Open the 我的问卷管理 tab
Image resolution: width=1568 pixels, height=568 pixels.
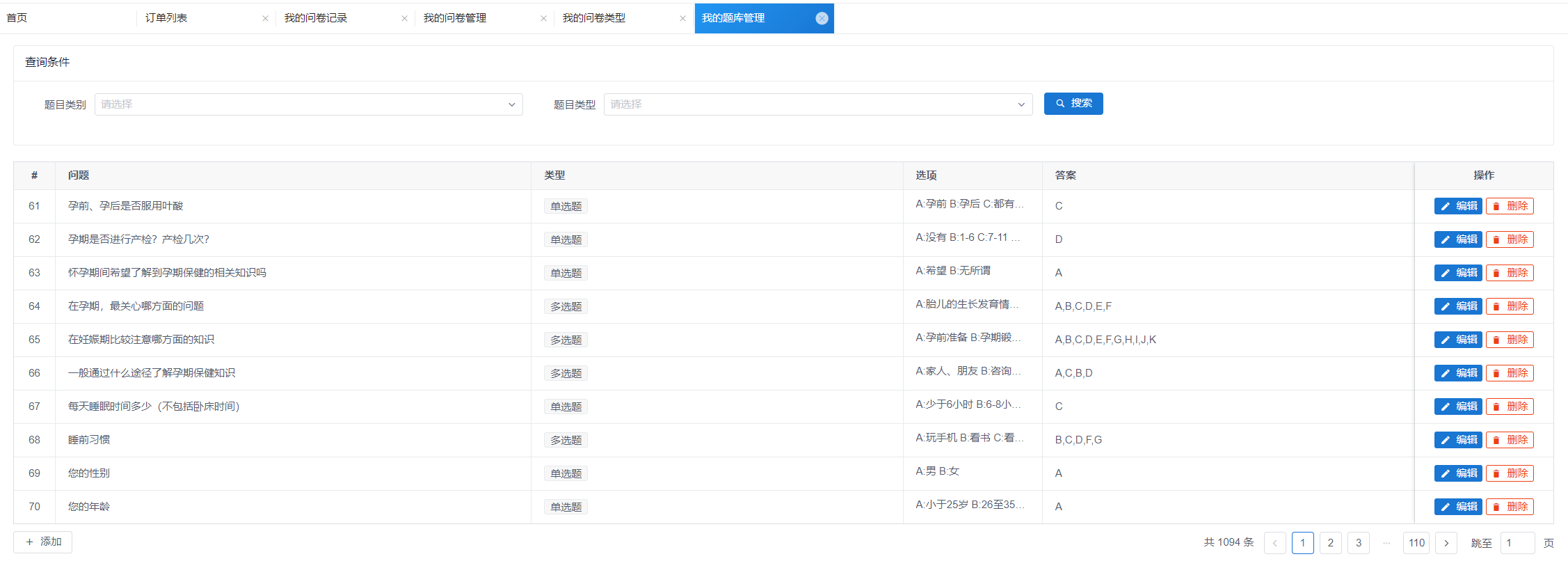coord(455,18)
